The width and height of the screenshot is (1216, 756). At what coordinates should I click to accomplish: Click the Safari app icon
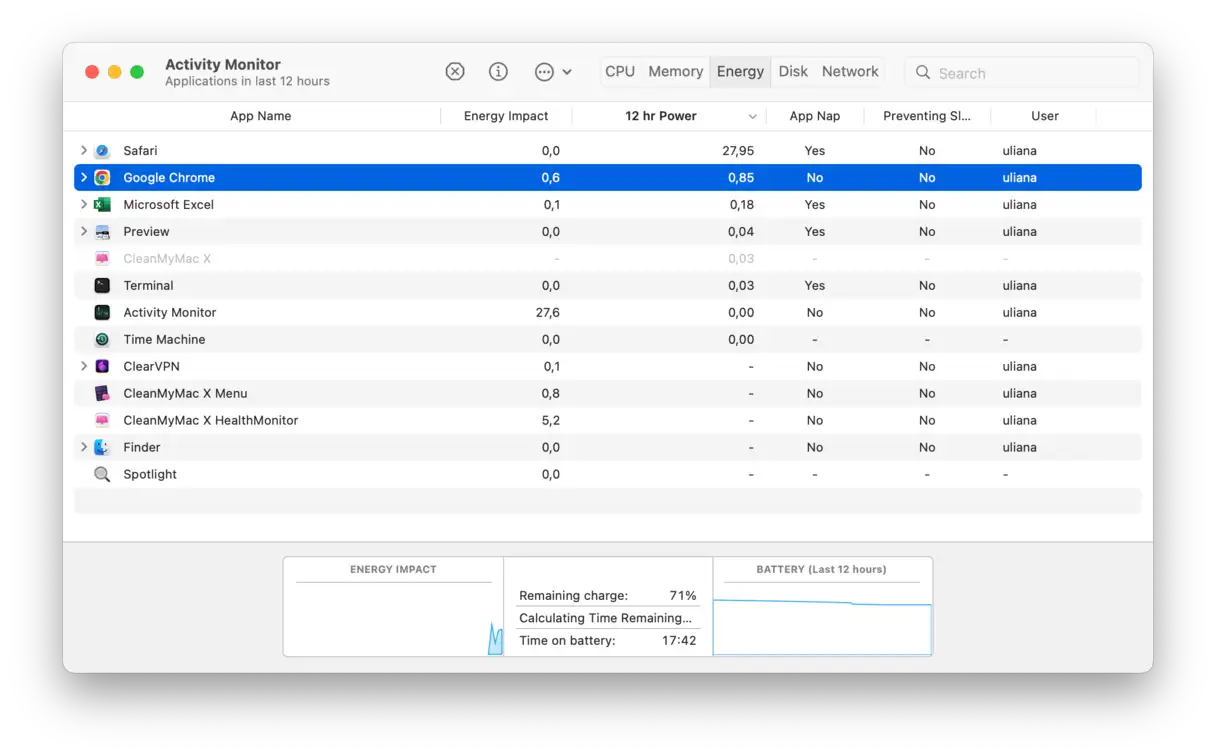(x=102, y=151)
